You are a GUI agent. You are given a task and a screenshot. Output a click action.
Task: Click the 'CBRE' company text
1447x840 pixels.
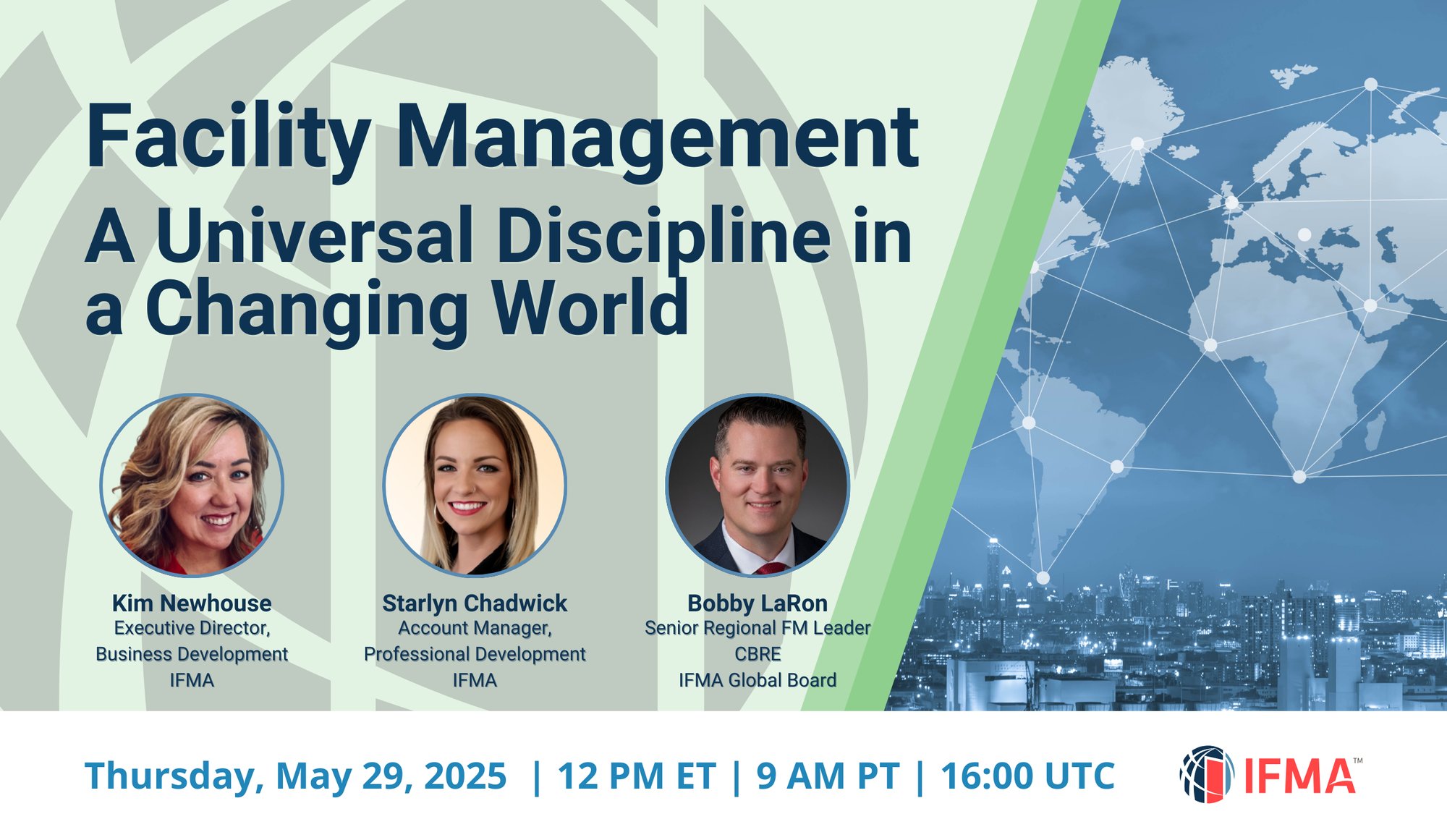758,654
